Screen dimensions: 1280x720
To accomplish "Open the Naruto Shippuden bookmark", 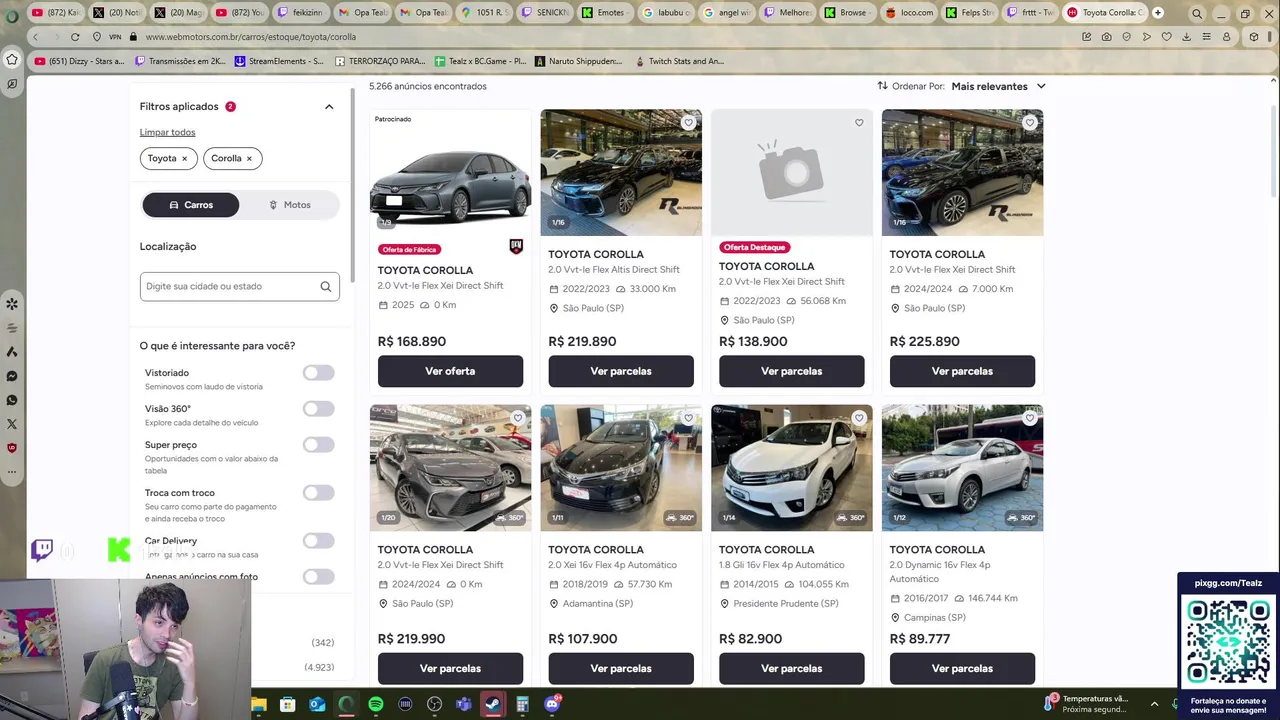I will click(x=578, y=61).
